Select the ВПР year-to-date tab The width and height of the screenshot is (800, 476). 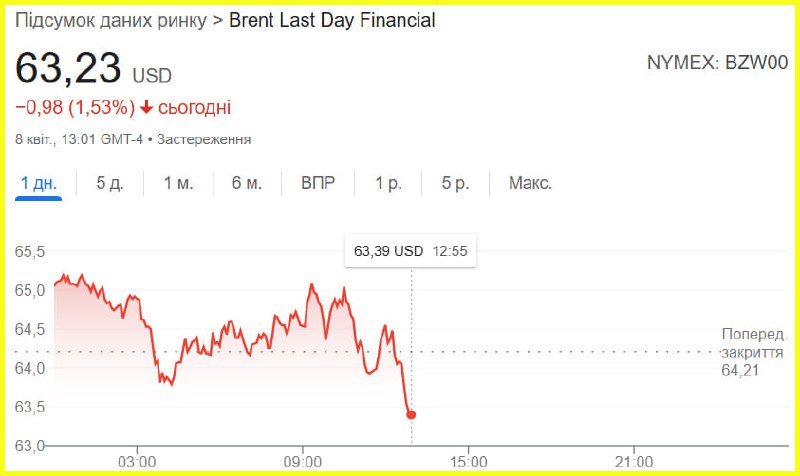pyautogui.click(x=318, y=183)
